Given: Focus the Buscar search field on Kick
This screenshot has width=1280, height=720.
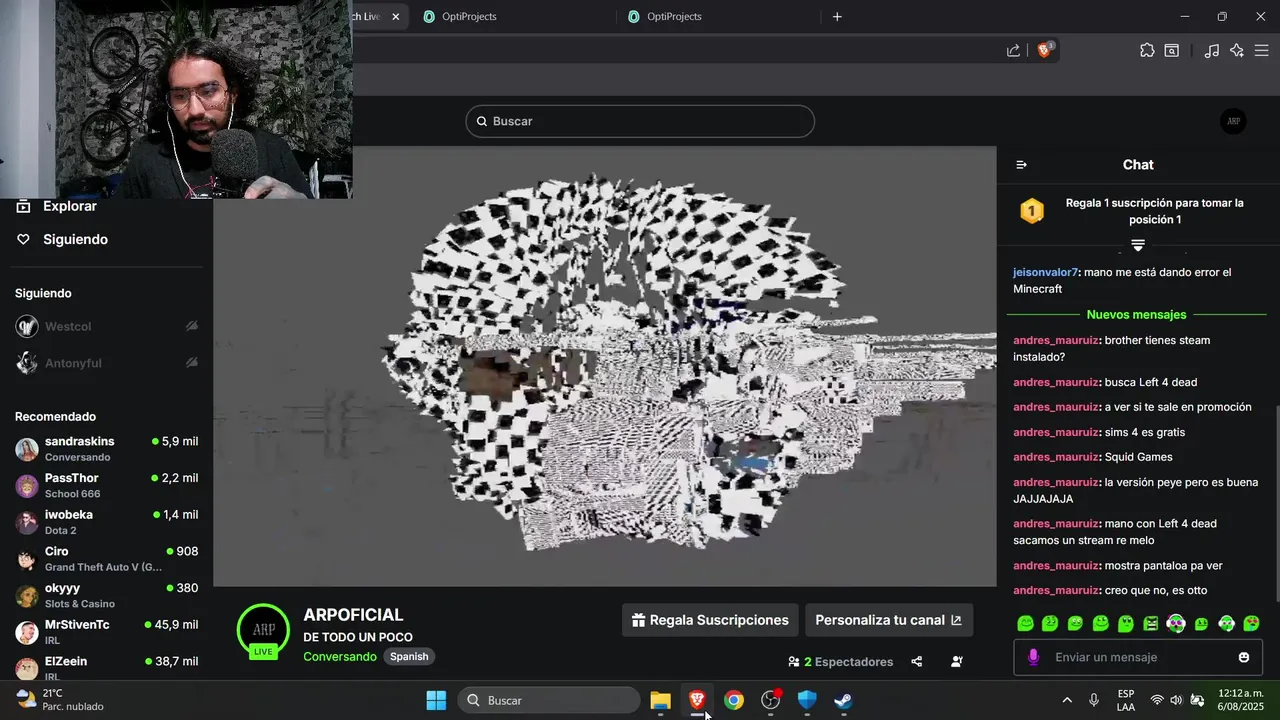Looking at the screenshot, I should point(640,121).
